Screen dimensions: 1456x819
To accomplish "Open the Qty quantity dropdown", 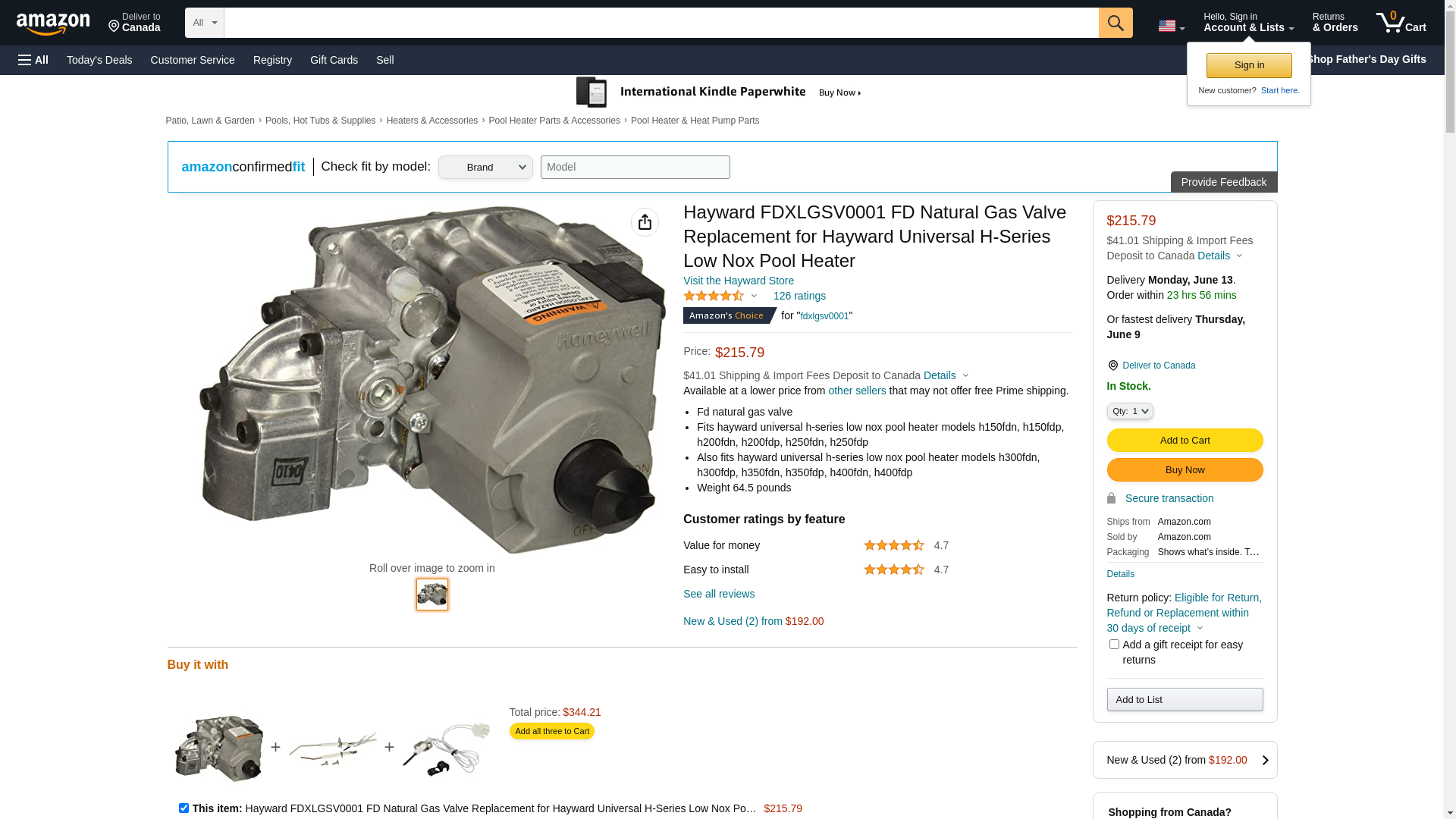I will (1130, 411).
